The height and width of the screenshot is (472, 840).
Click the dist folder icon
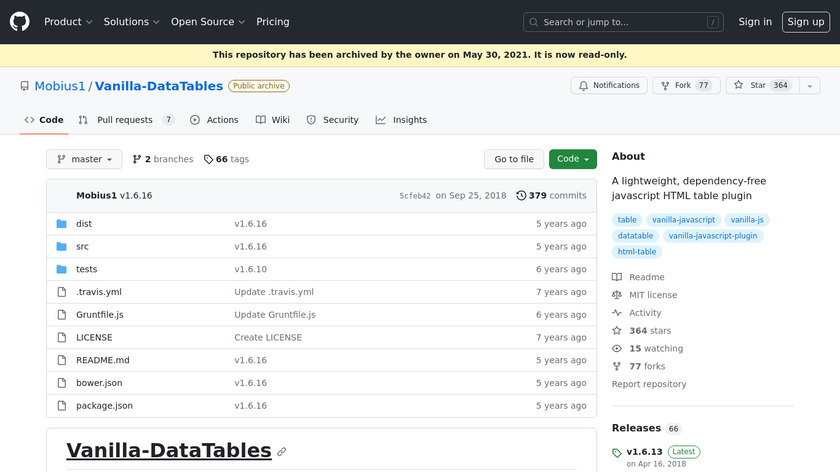click(x=62, y=223)
